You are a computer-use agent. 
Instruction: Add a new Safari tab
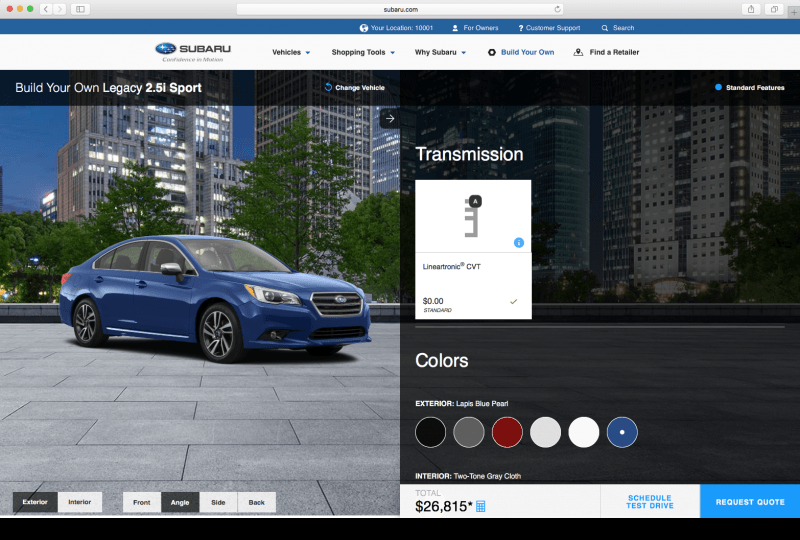pos(794,12)
